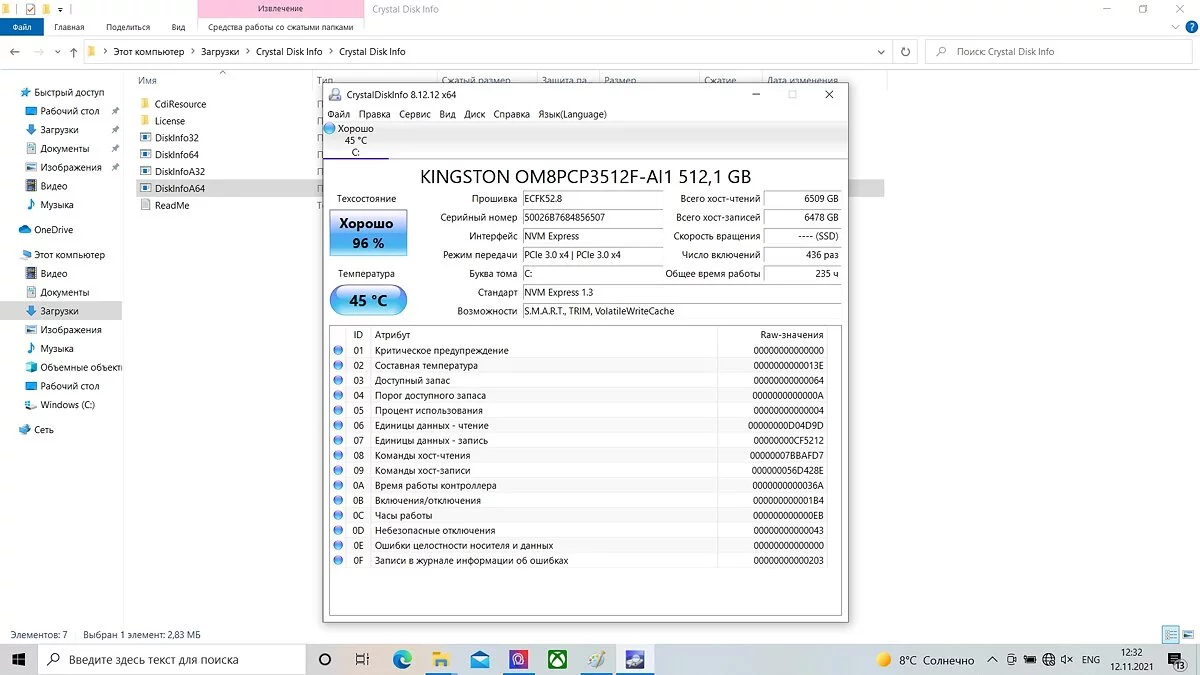The image size is (1200, 675).
Task: Click the serial number field 50026B7684856507
Action: click(593, 218)
